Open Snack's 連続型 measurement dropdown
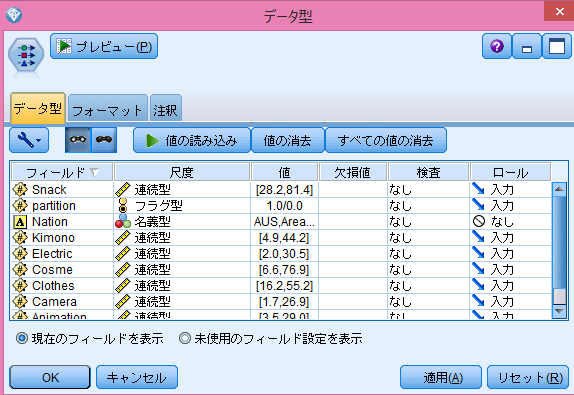The image size is (574, 395). (x=182, y=190)
